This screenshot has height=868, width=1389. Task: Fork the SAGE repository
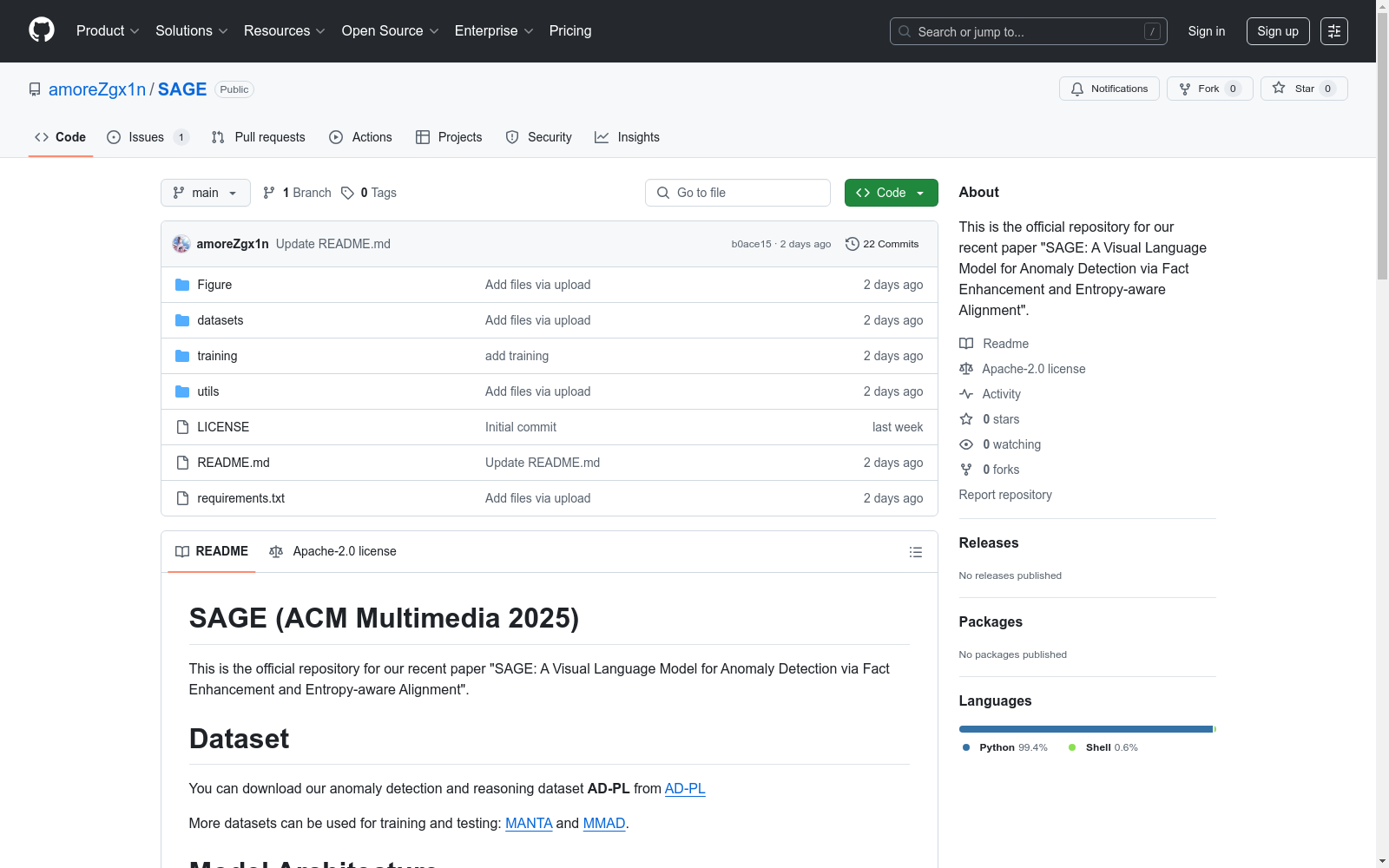[x=1209, y=89]
